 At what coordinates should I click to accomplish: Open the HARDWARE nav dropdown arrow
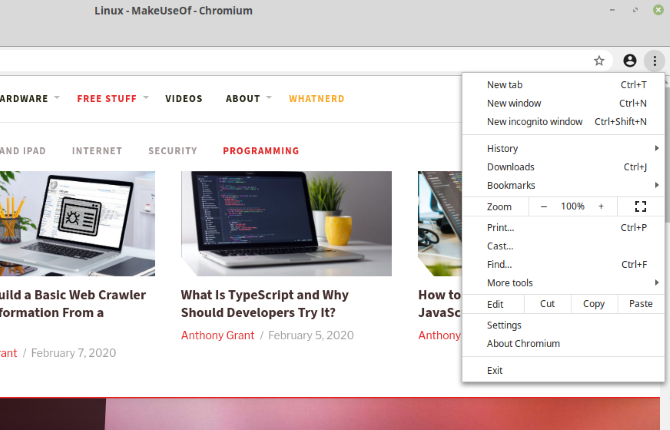(57, 97)
